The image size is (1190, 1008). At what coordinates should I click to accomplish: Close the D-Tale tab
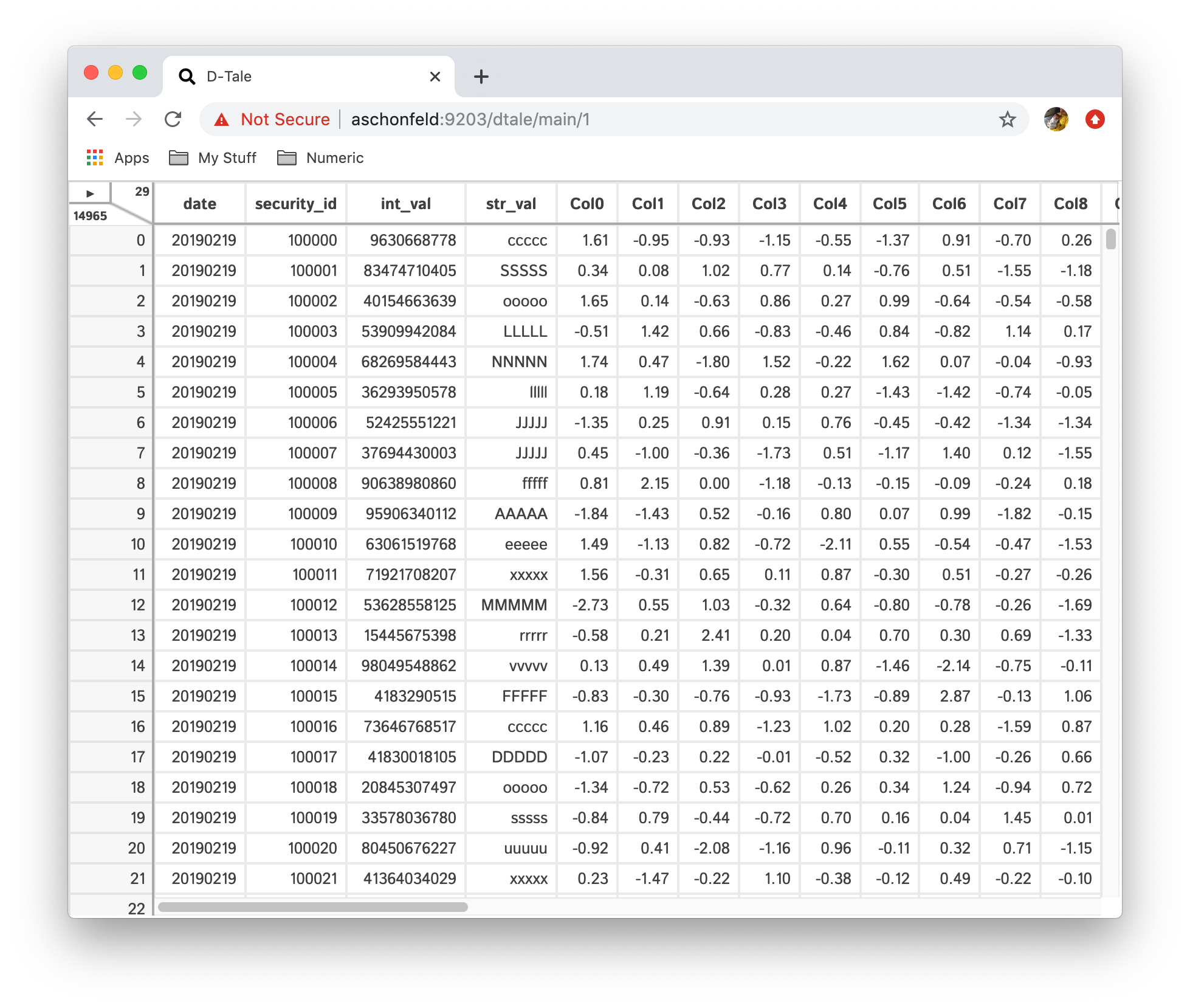(x=435, y=77)
